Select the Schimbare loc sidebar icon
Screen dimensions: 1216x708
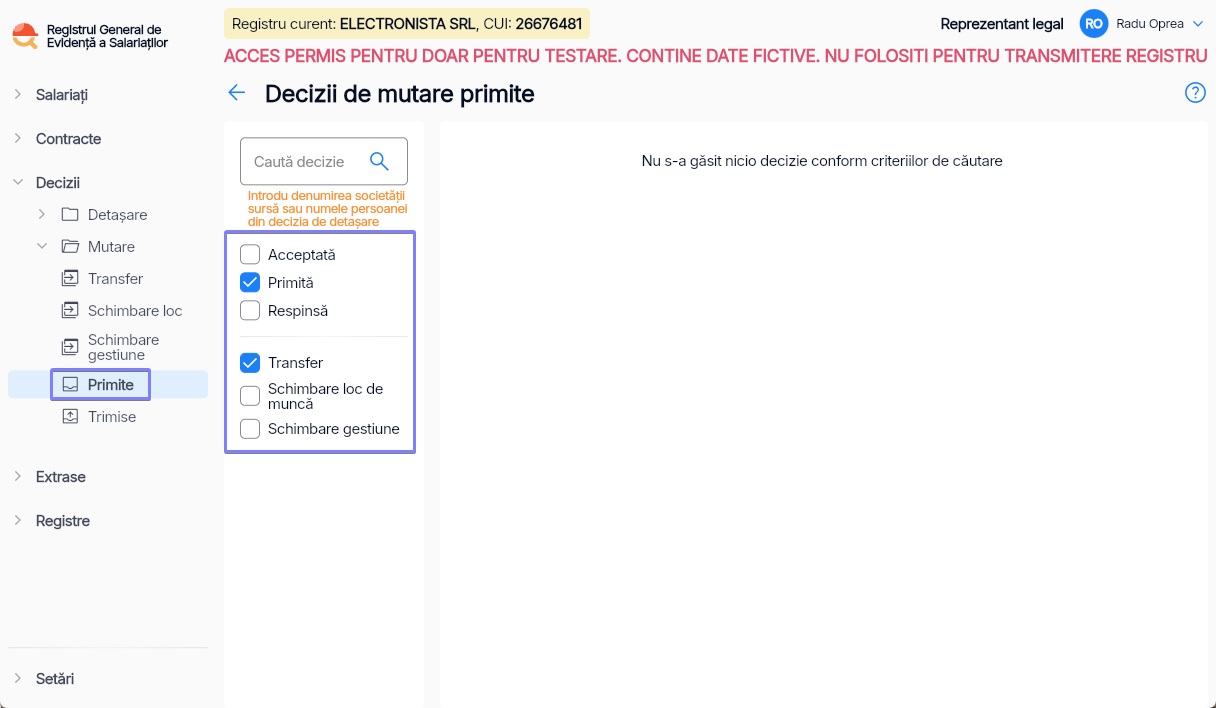pos(70,311)
